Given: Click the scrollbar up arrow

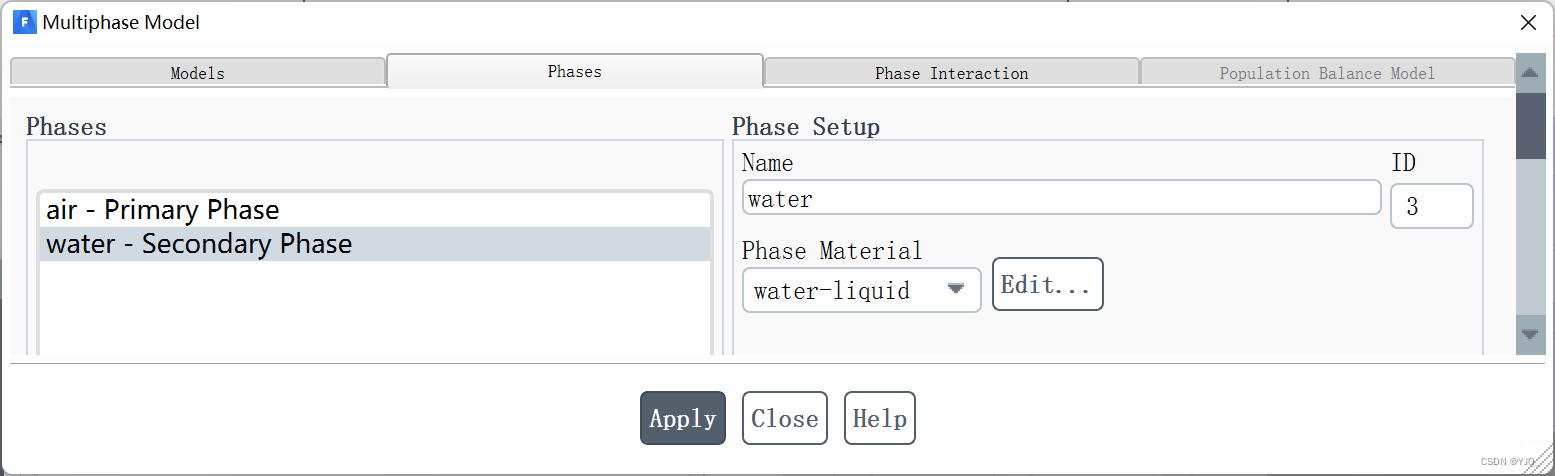Looking at the screenshot, I should coord(1530,72).
